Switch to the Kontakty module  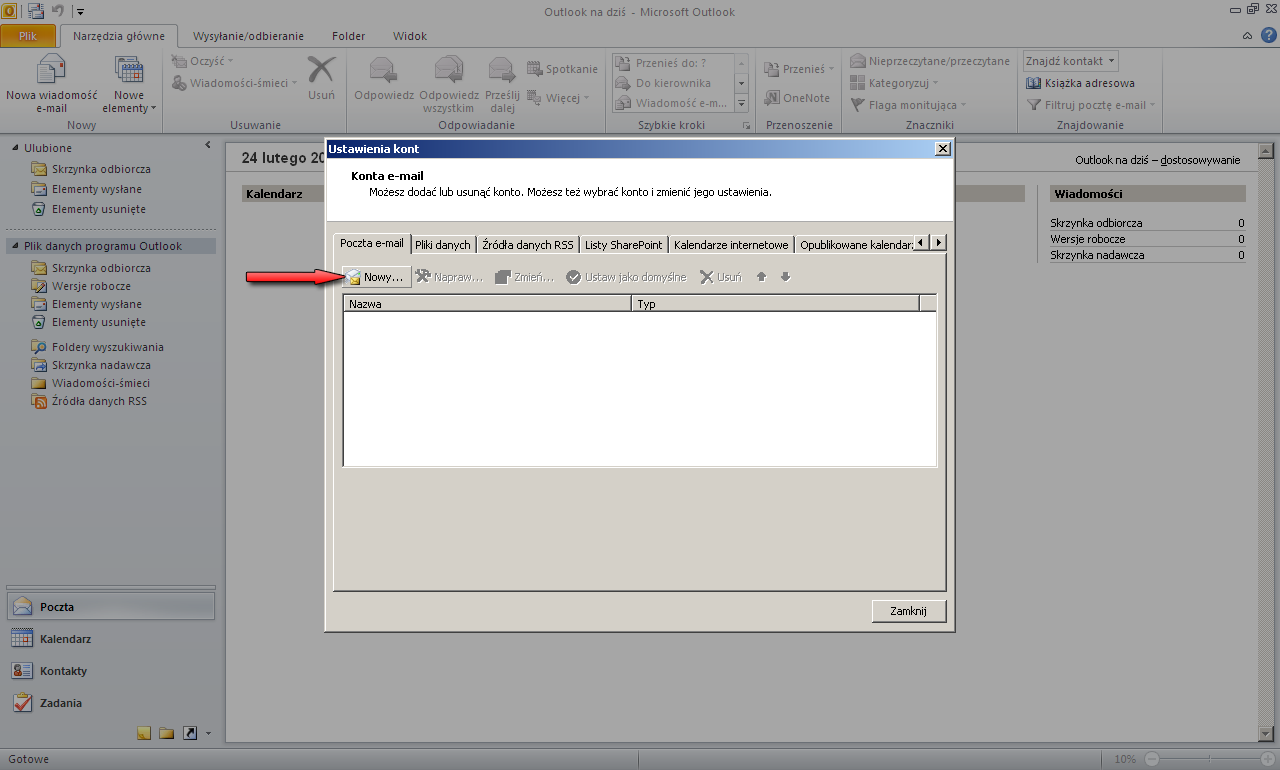point(110,671)
